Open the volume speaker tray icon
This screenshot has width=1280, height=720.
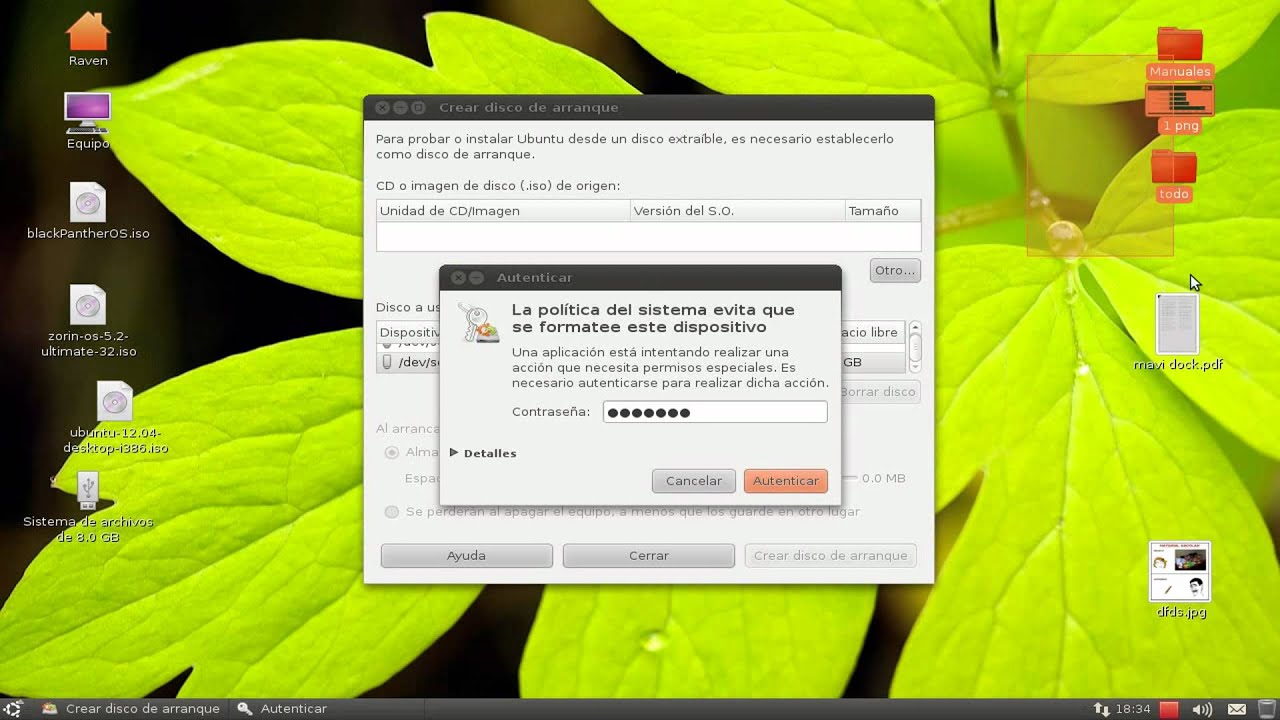[x=1202, y=709]
